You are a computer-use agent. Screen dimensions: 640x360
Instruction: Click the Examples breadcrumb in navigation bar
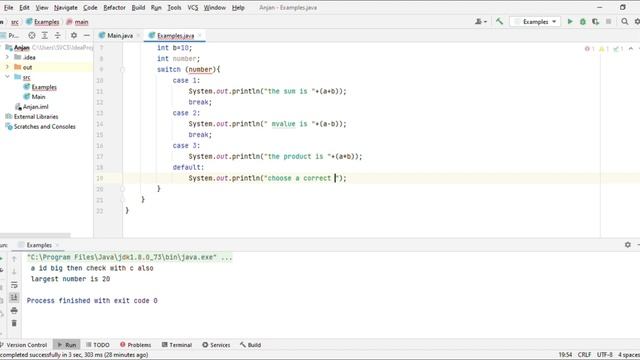pyautogui.click(x=42, y=22)
